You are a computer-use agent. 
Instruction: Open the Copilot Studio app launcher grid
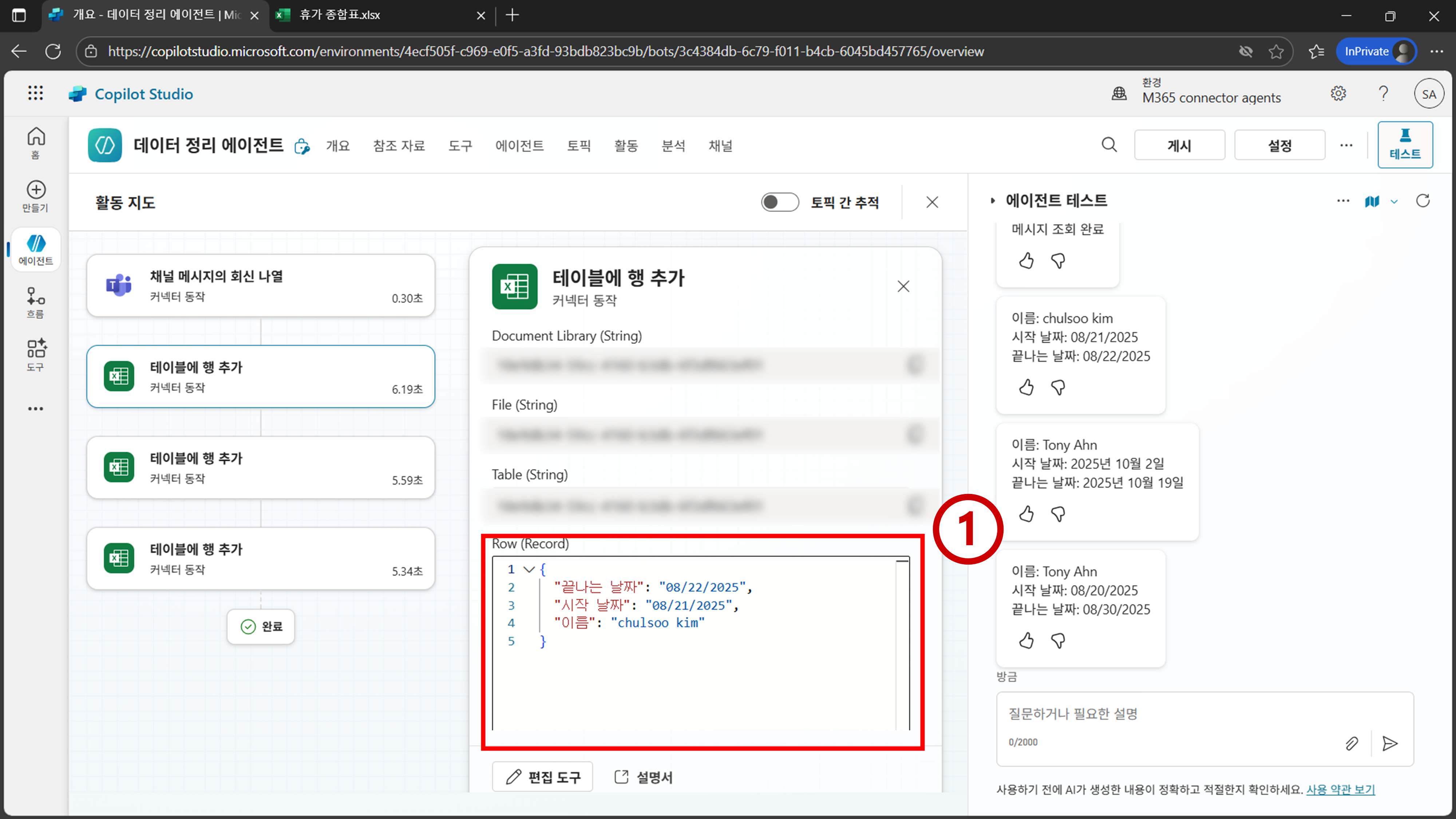pyautogui.click(x=35, y=93)
